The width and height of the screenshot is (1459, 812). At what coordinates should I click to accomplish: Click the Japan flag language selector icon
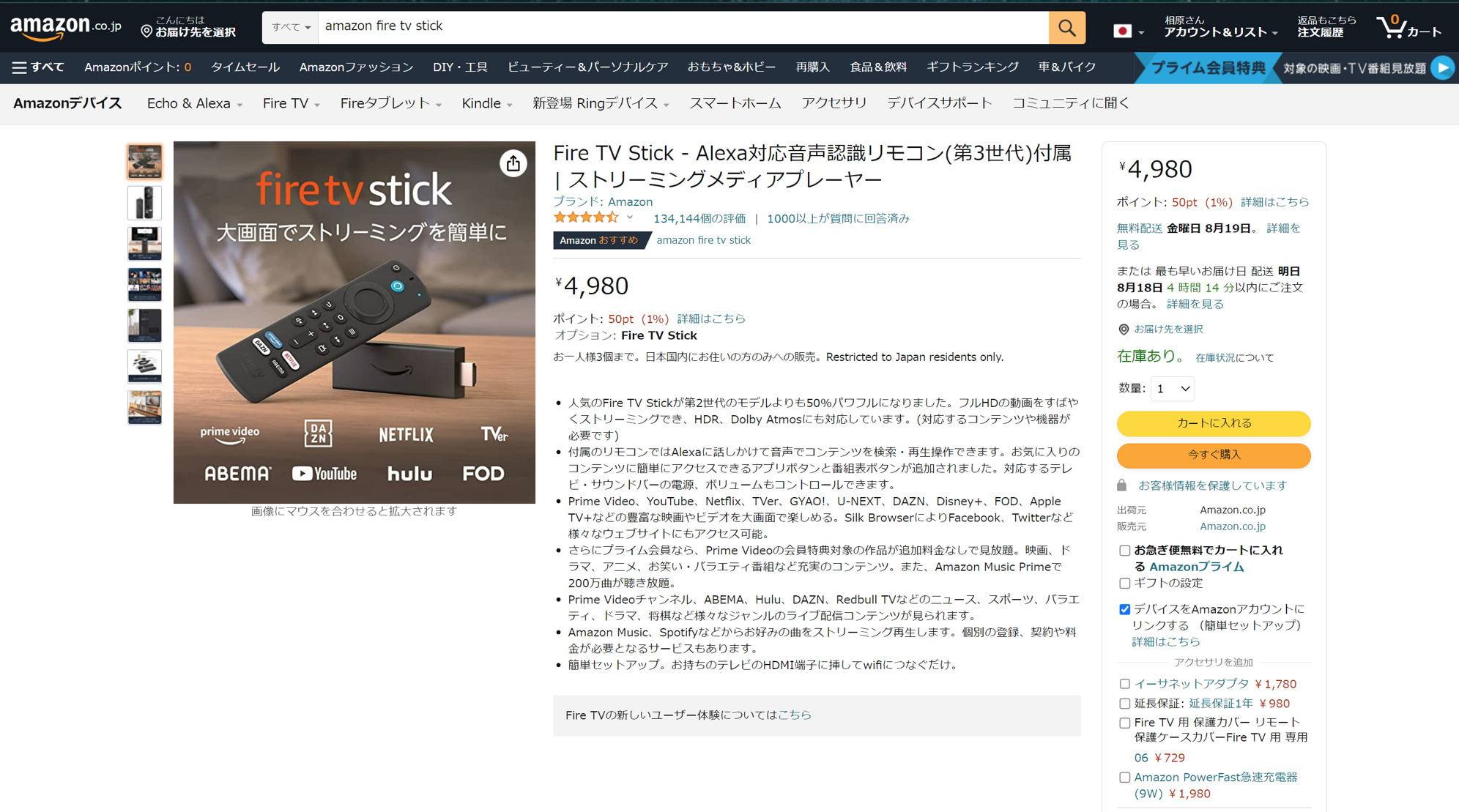pyautogui.click(x=1123, y=31)
